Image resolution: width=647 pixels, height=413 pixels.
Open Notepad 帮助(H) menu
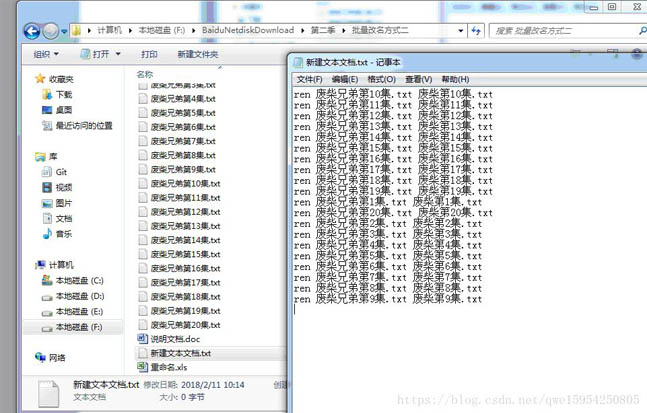click(x=455, y=79)
